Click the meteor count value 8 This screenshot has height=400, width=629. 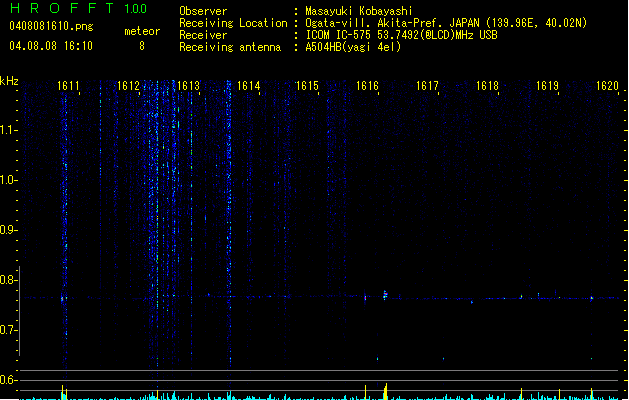(x=142, y=46)
